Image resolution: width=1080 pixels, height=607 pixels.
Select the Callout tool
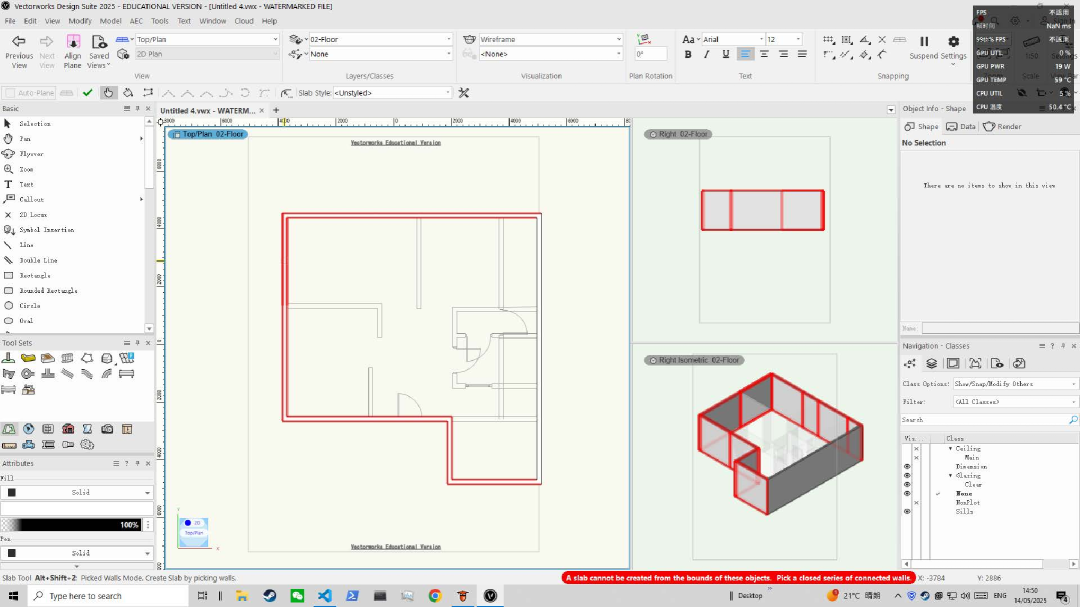pyautogui.click(x=31, y=199)
